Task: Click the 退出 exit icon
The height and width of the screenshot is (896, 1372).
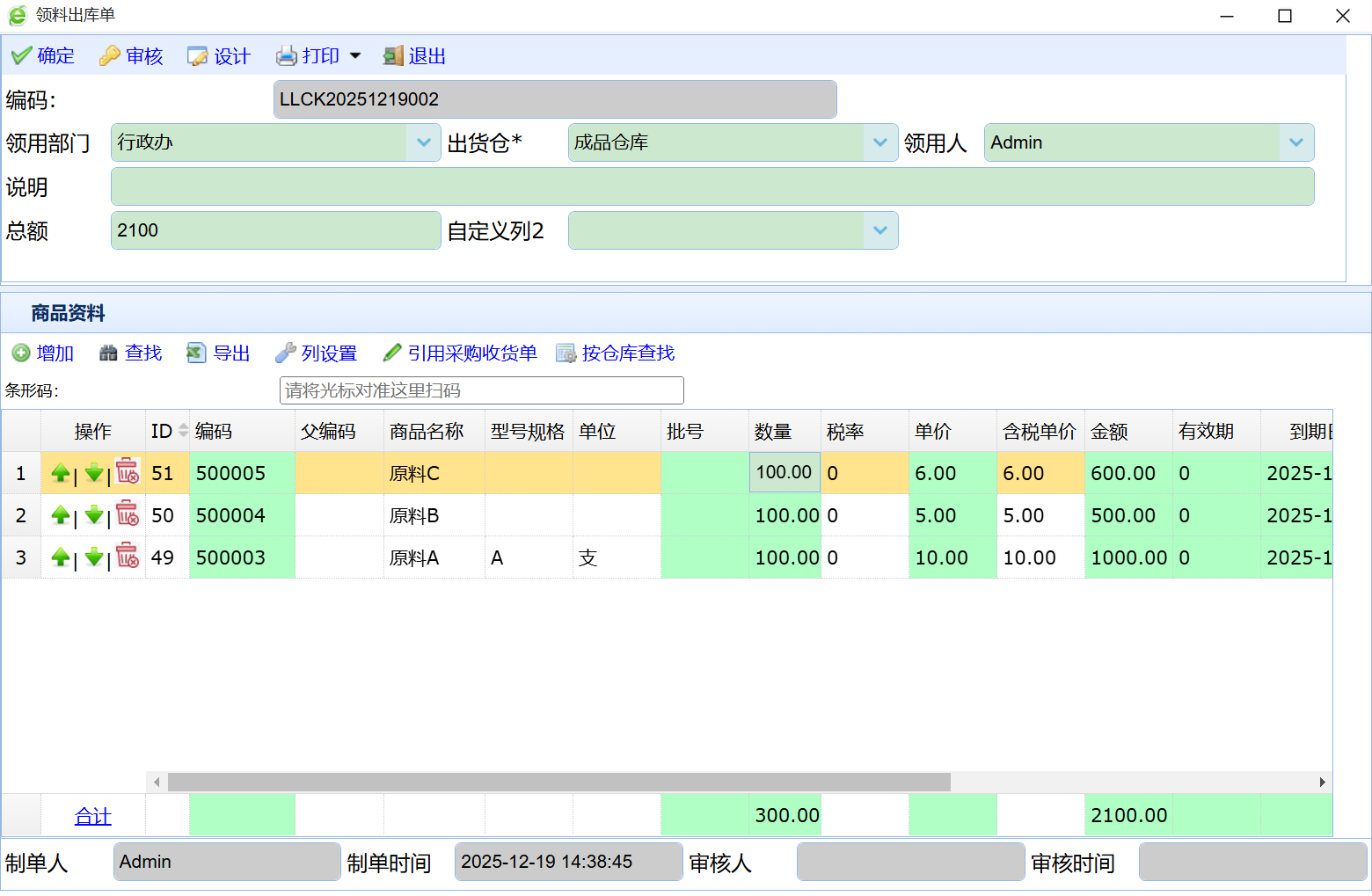Action: pyautogui.click(x=393, y=56)
